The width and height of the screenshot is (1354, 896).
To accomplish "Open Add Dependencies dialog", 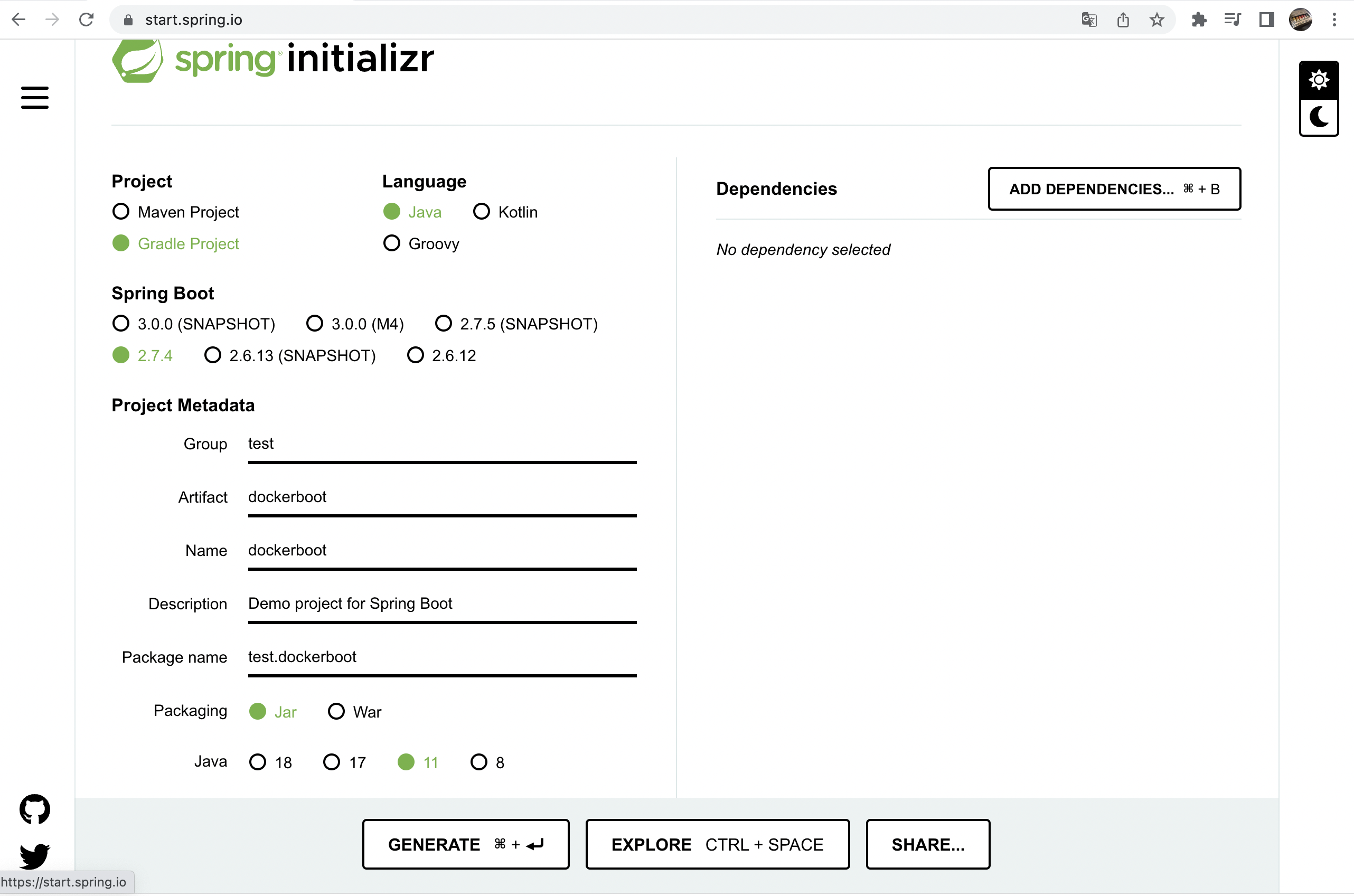I will tap(1113, 188).
